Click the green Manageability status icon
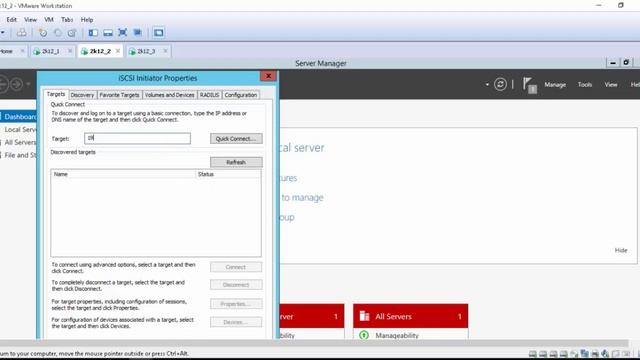 [x=364, y=335]
